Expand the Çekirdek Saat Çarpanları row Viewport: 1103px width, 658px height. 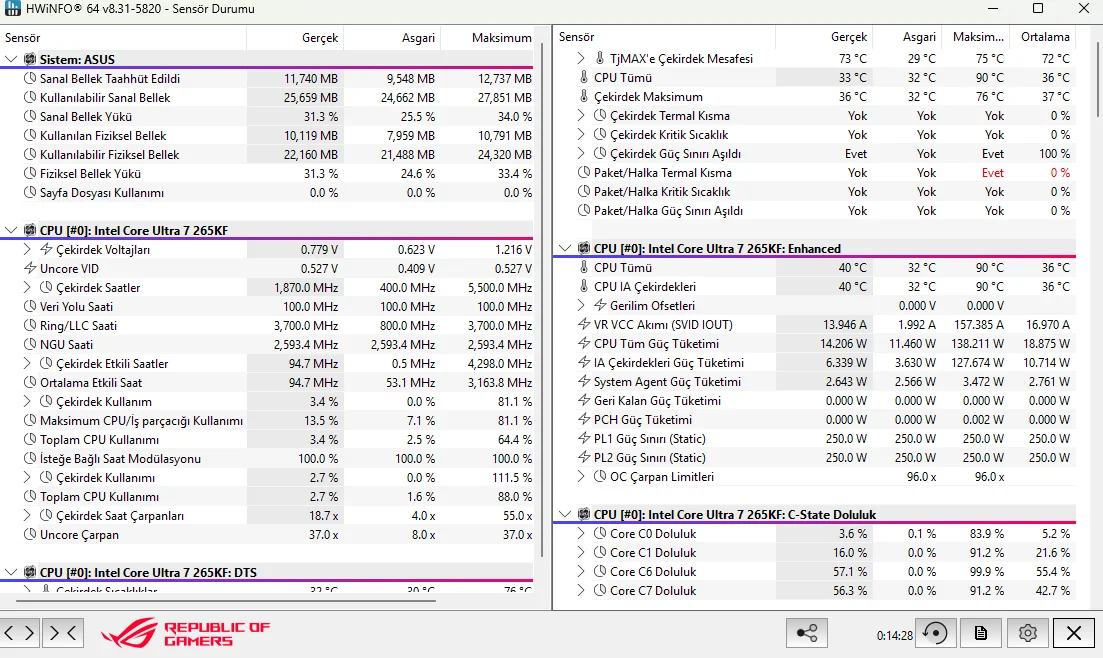tap(27, 515)
